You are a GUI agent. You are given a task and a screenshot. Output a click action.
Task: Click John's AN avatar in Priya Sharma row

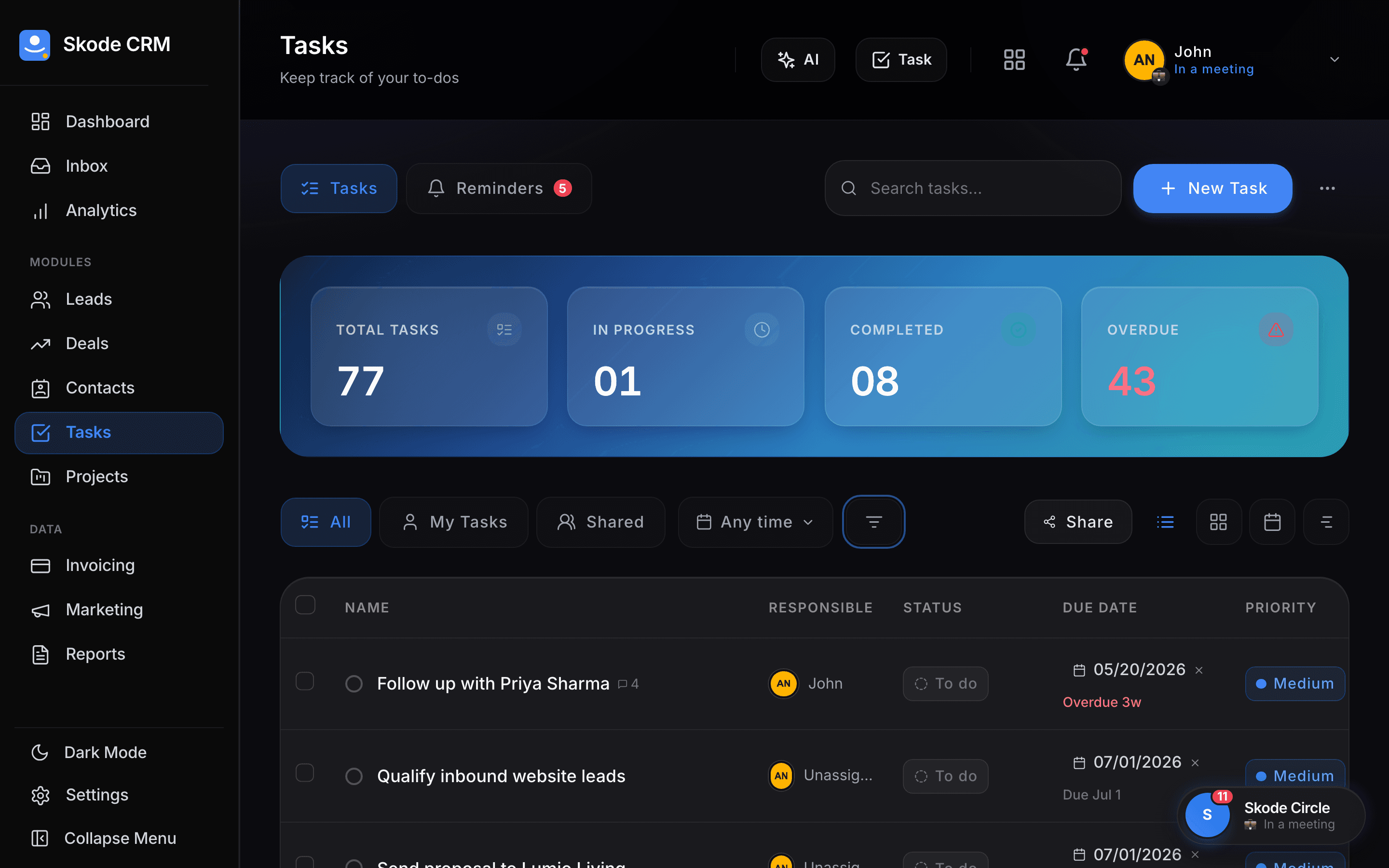[x=783, y=684]
